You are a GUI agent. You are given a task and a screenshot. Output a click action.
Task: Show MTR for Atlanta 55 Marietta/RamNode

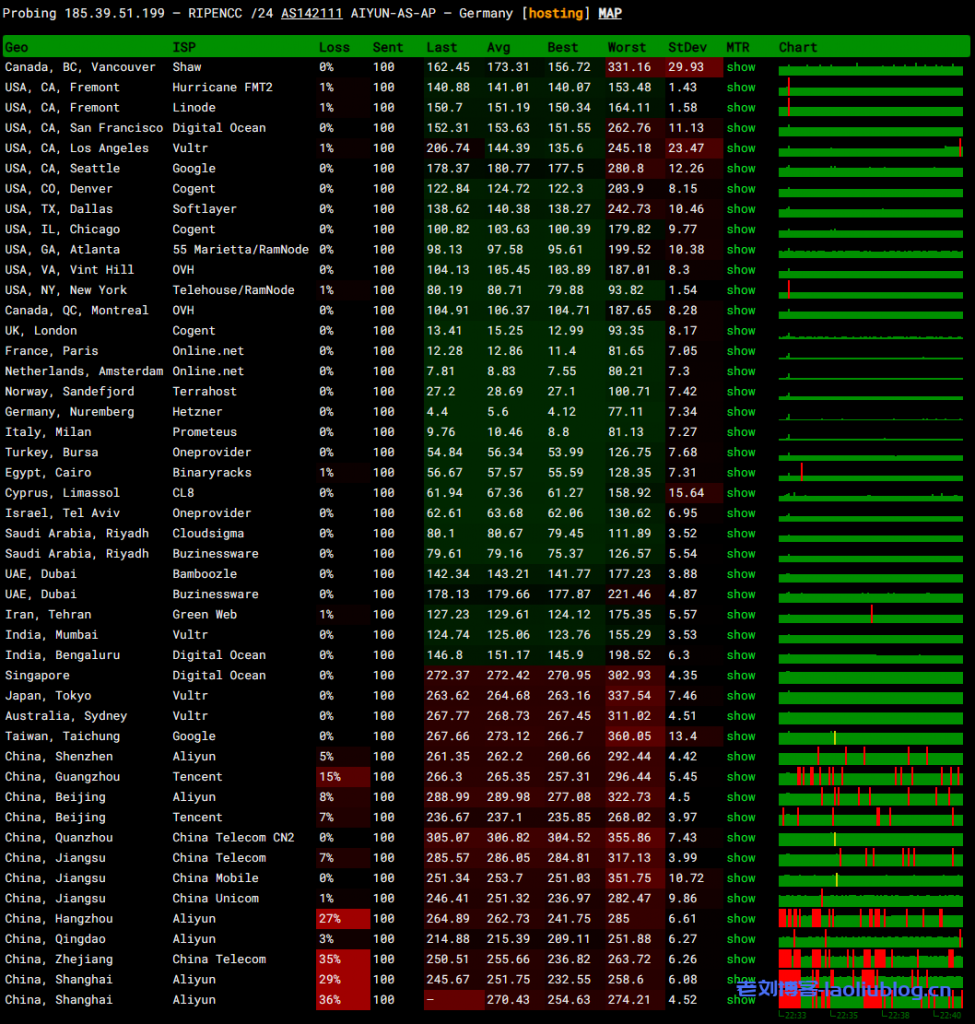pos(741,249)
